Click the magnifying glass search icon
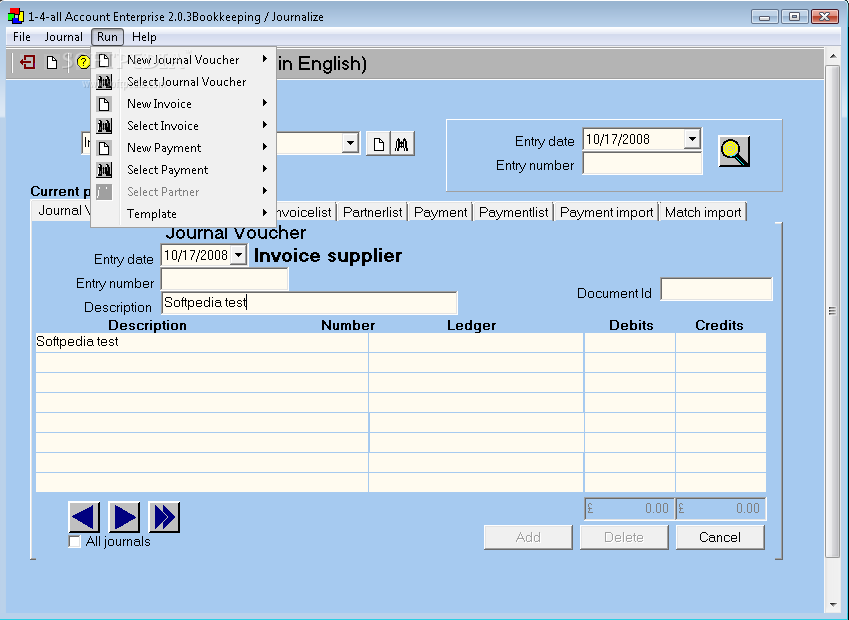Image resolution: width=849 pixels, height=620 pixels. (734, 151)
